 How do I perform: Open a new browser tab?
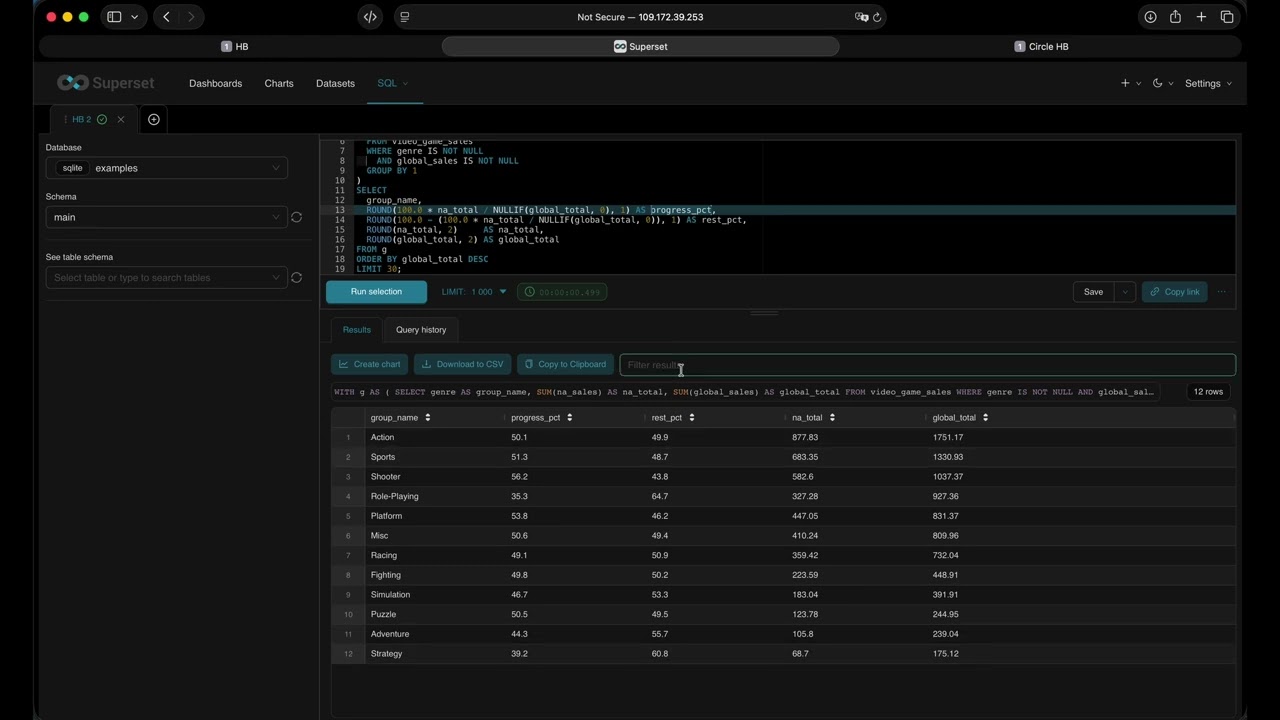(1201, 17)
